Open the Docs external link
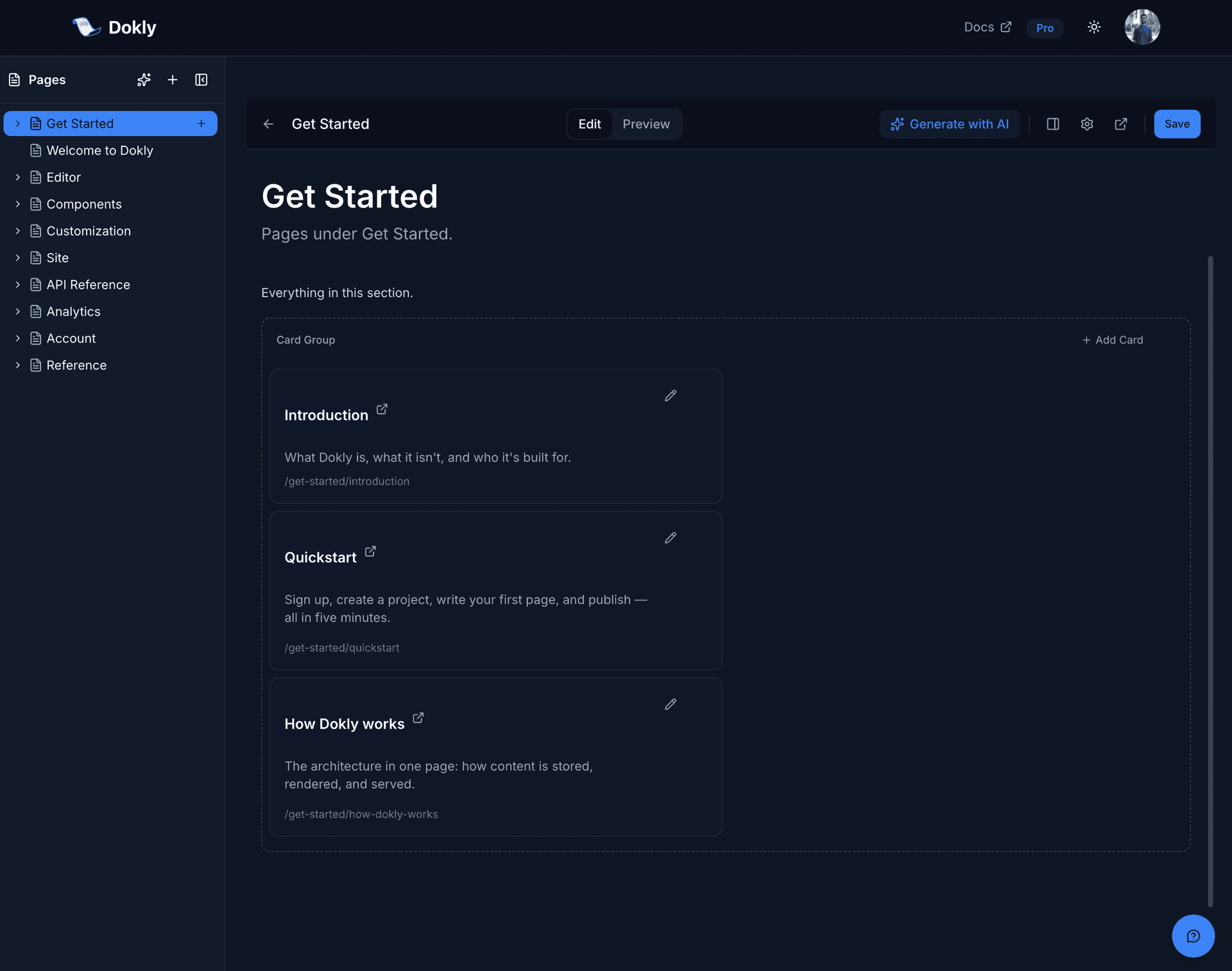The height and width of the screenshot is (971, 1232). [988, 27]
